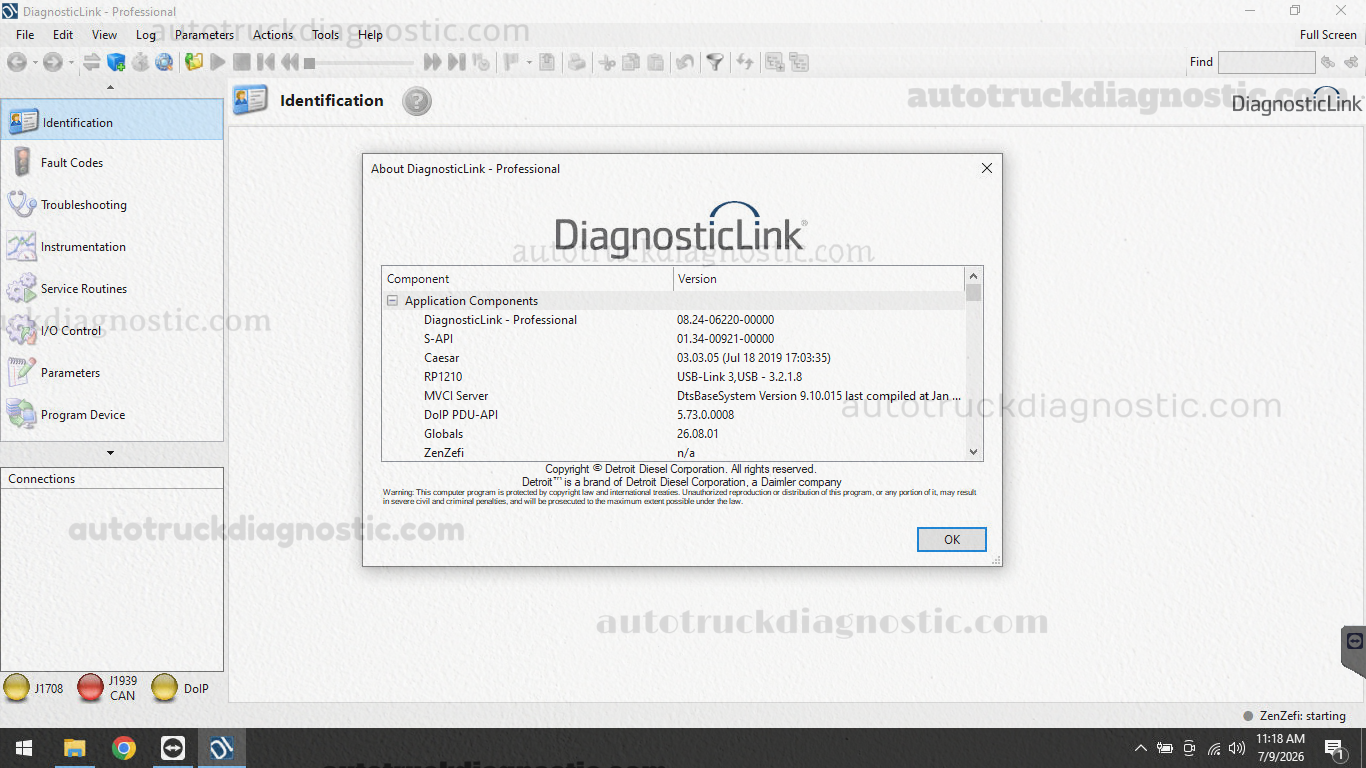Click the About list scroll-down arrow
This screenshot has width=1366, height=768.
(x=974, y=452)
